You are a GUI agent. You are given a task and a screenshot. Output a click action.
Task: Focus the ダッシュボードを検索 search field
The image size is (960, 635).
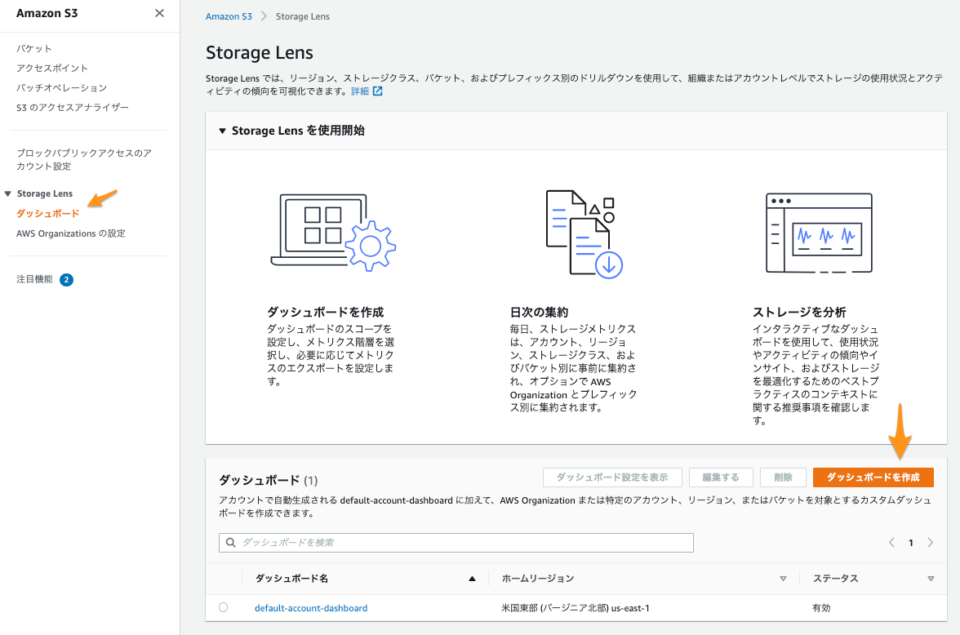(x=456, y=543)
